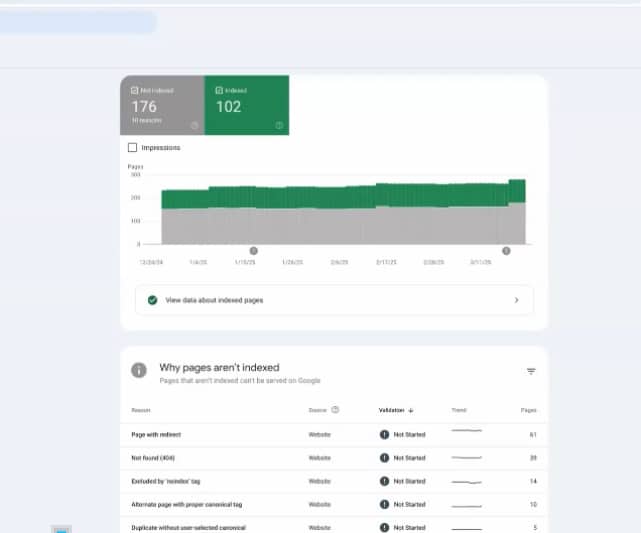Click the first annotation marker on chart timeline
The image size is (641, 533).
tap(253, 251)
